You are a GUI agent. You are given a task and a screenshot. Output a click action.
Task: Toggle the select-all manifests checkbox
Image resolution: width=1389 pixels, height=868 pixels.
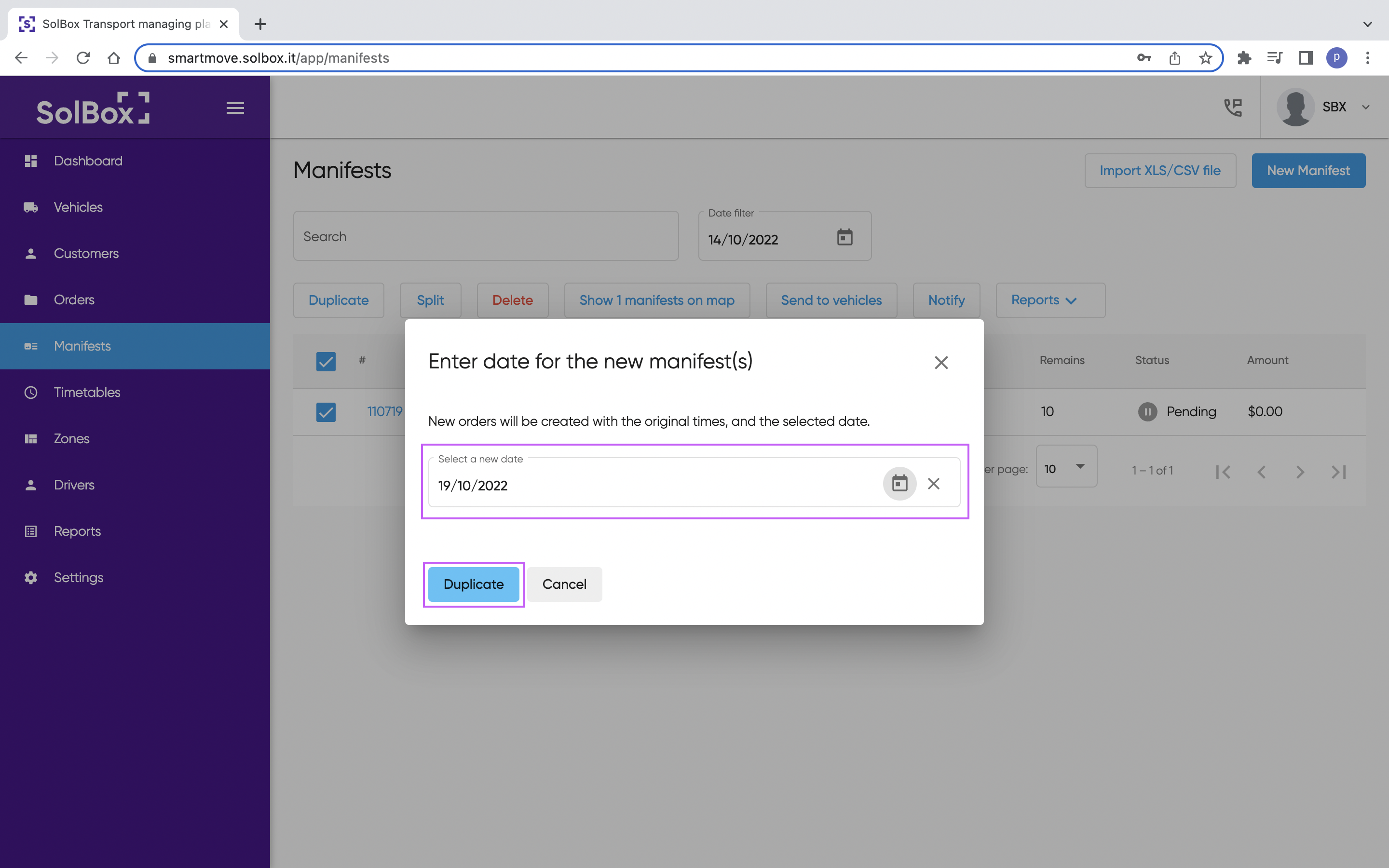coord(326,361)
